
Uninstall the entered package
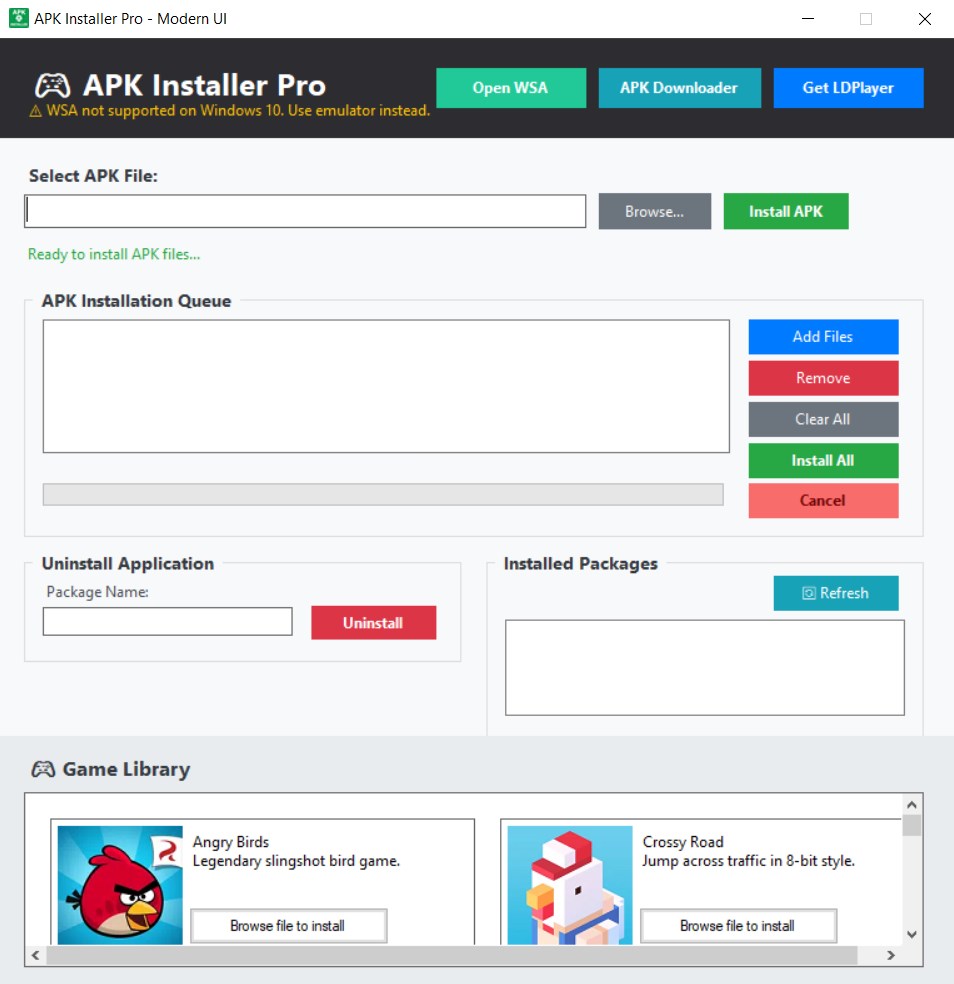click(373, 622)
